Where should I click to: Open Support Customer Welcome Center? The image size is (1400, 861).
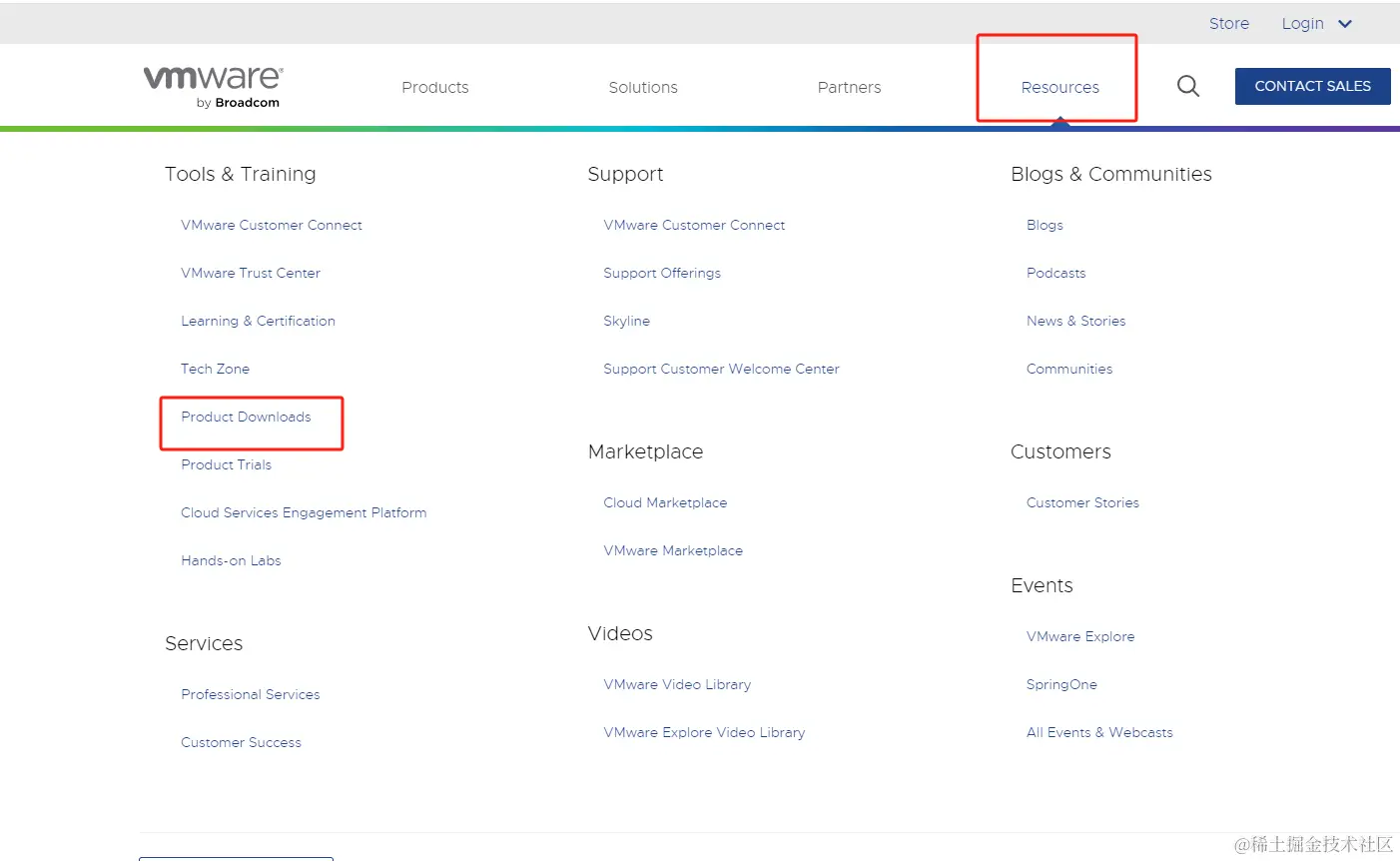(x=721, y=369)
